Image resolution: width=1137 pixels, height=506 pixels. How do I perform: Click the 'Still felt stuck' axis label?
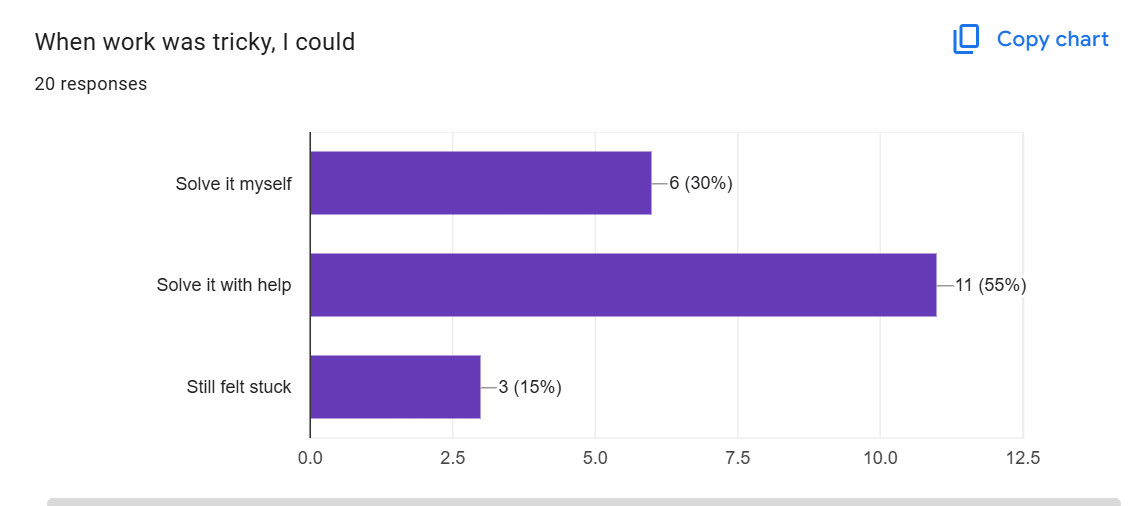point(239,387)
